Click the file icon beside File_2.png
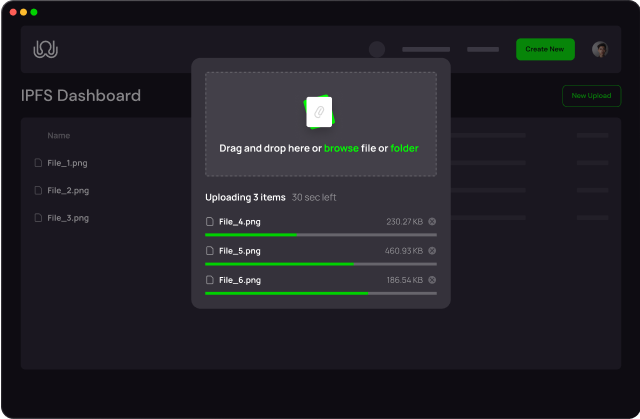Image resolution: width=640 pixels, height=419 pixels. click(x=38, y=191)
